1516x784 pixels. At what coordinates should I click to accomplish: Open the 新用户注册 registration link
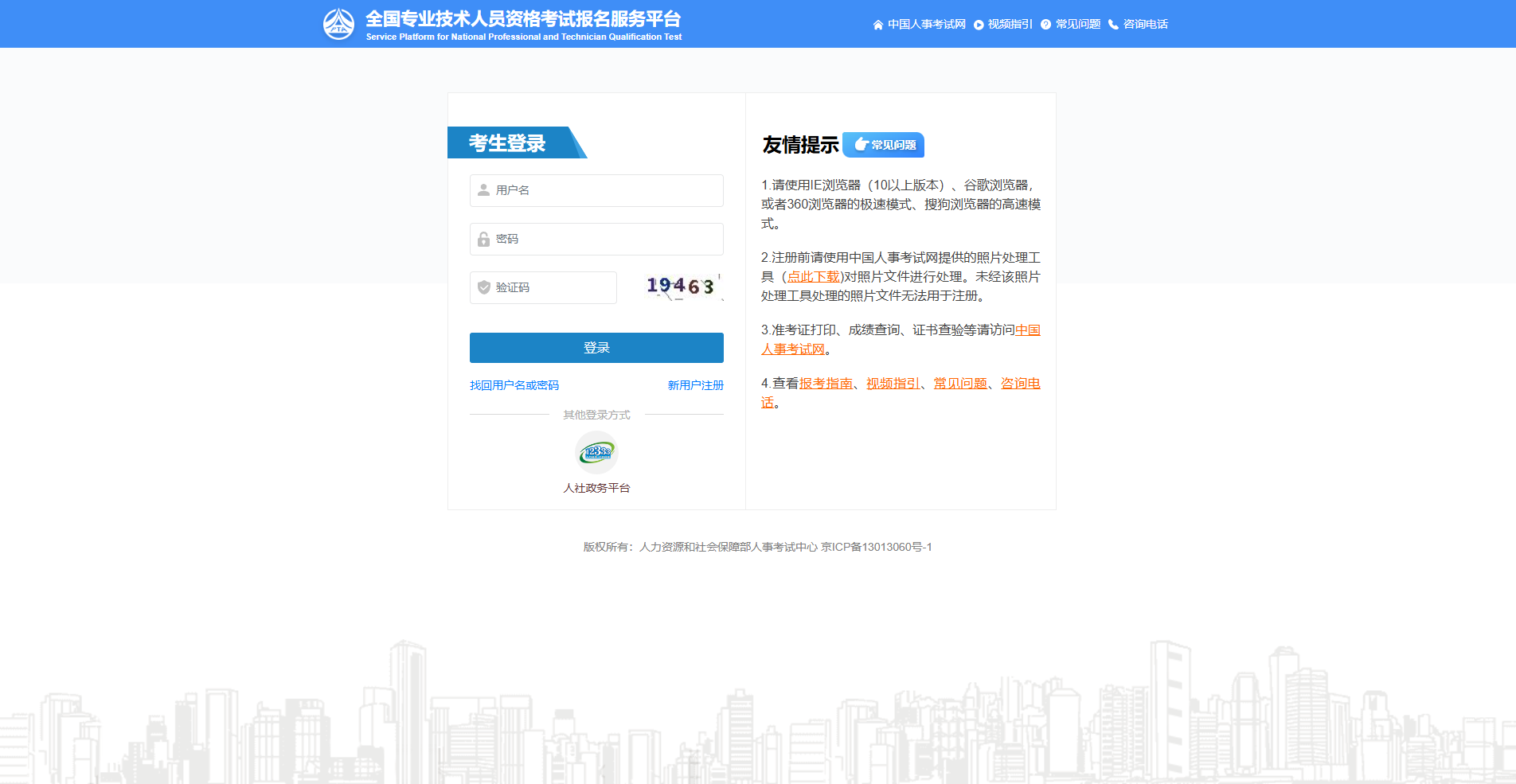click(x=694, y=385)
